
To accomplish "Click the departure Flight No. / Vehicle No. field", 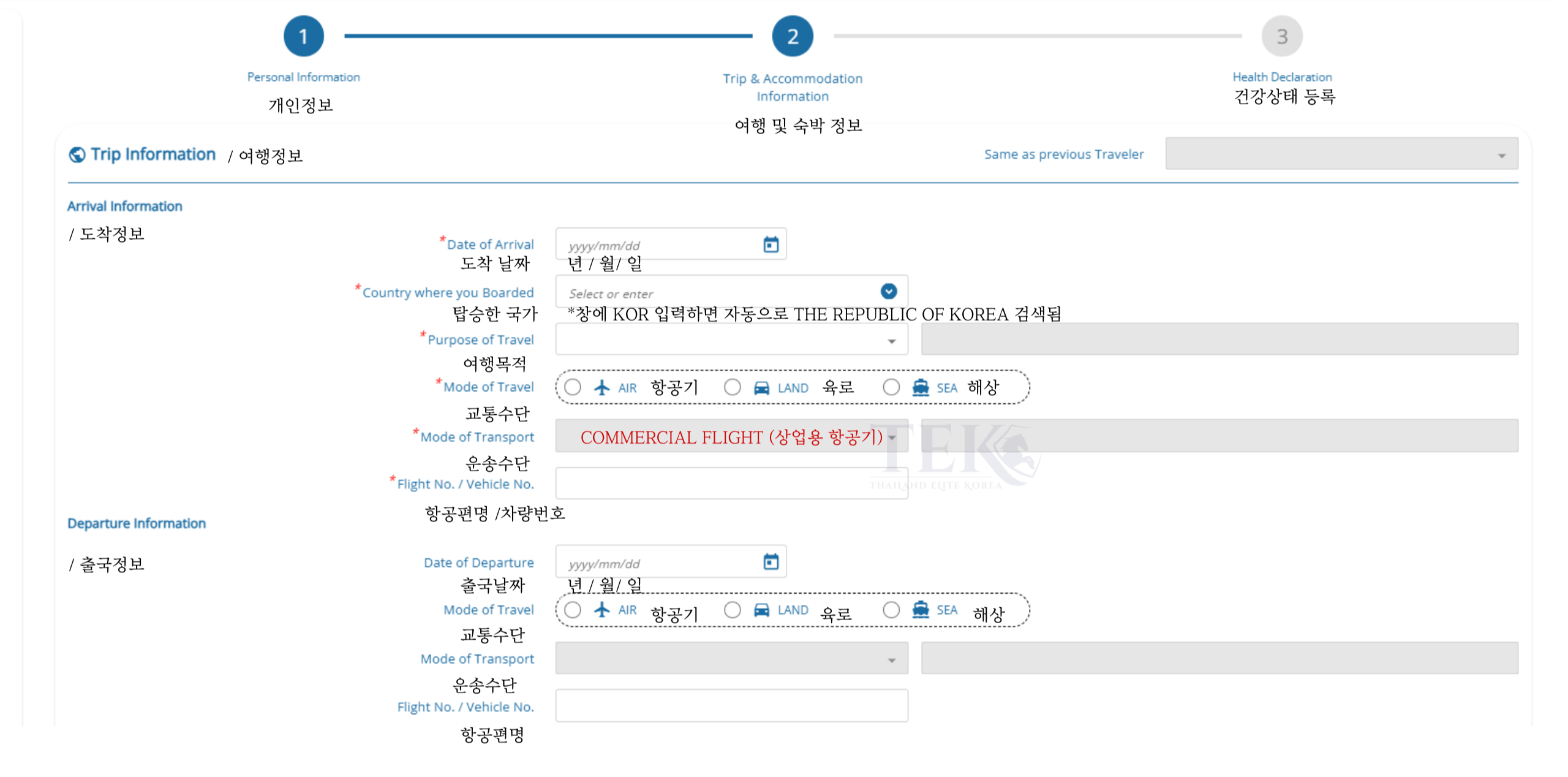I will pos(731,706).
